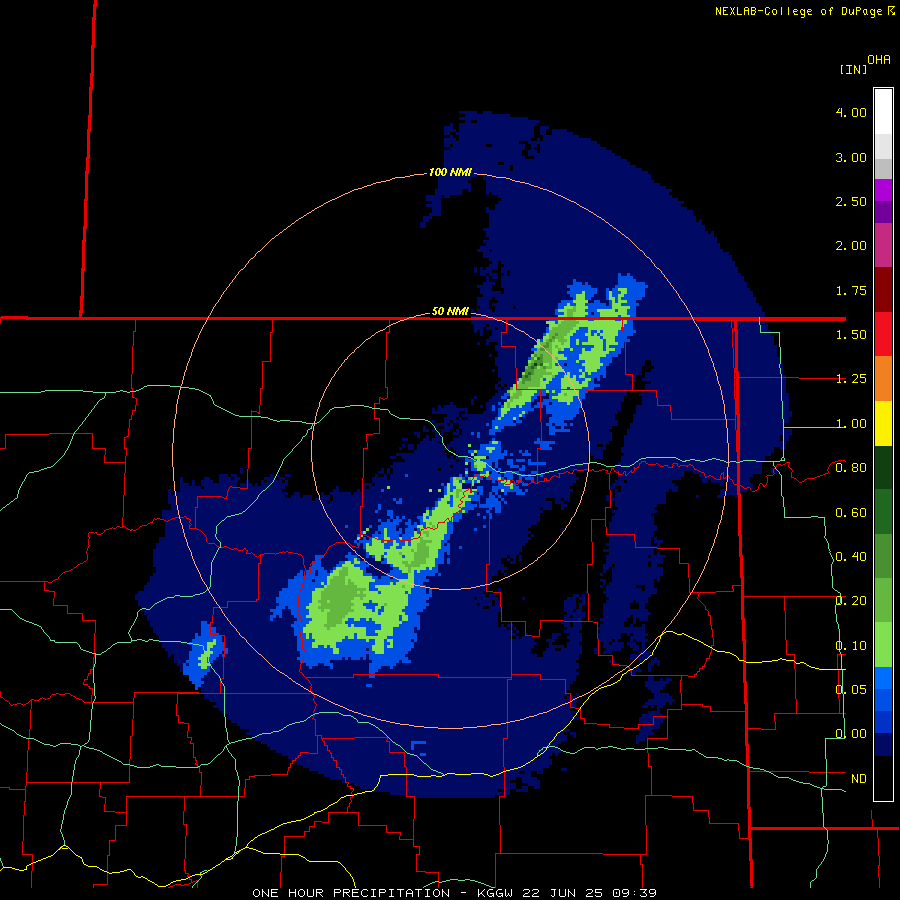Select the light green 0.10 legend swatch

coord(883,645)
